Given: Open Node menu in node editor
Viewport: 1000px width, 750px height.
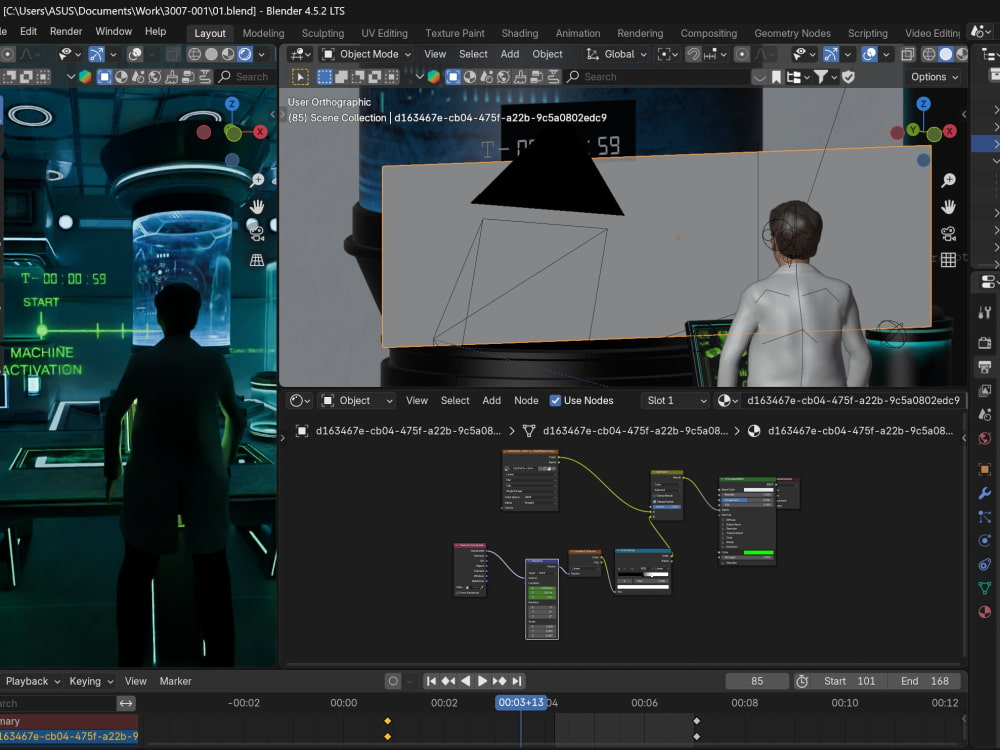Looking at the screenshot, I should pyautogui.click(x=526, y=401).
